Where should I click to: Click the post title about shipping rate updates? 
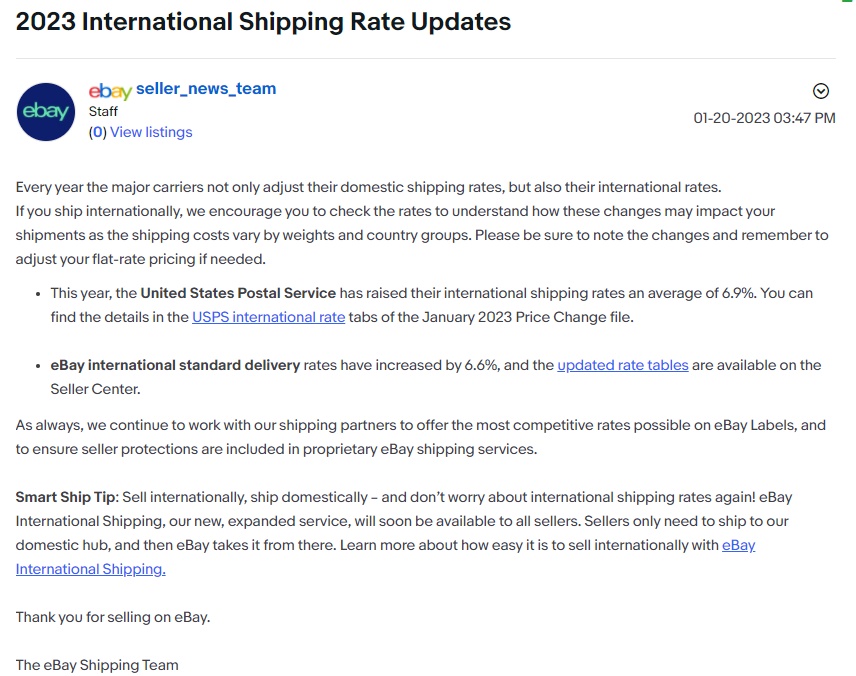pos(262,21)
